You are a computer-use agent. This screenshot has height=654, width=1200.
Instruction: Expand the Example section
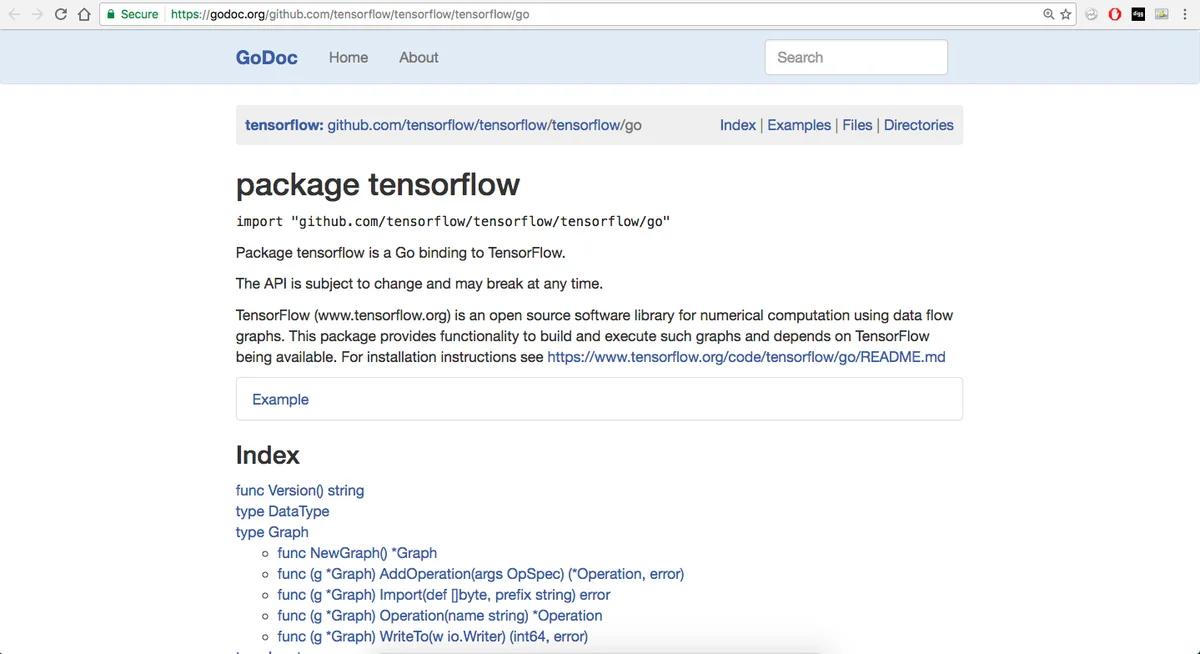[280, 399]
